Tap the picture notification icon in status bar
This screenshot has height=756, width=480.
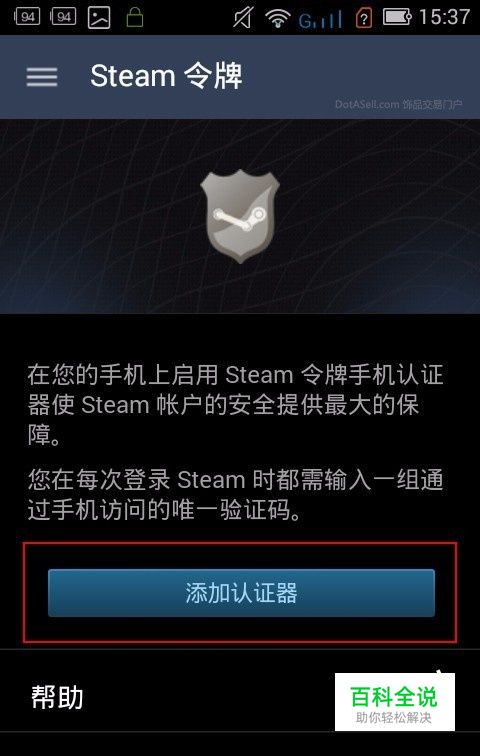pos(99,18)
